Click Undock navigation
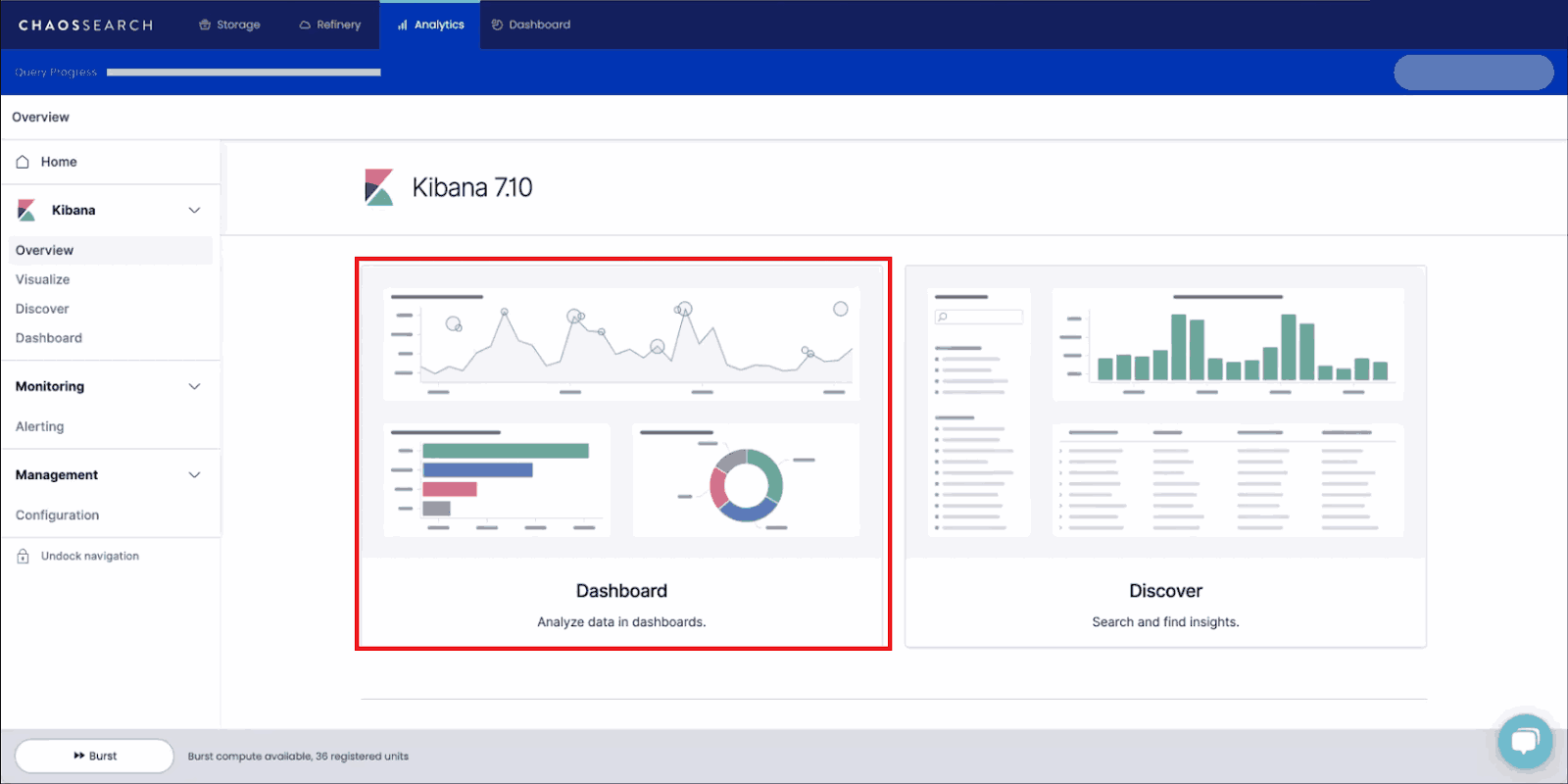Screen dimensions: 1568x784 (90, 556)
